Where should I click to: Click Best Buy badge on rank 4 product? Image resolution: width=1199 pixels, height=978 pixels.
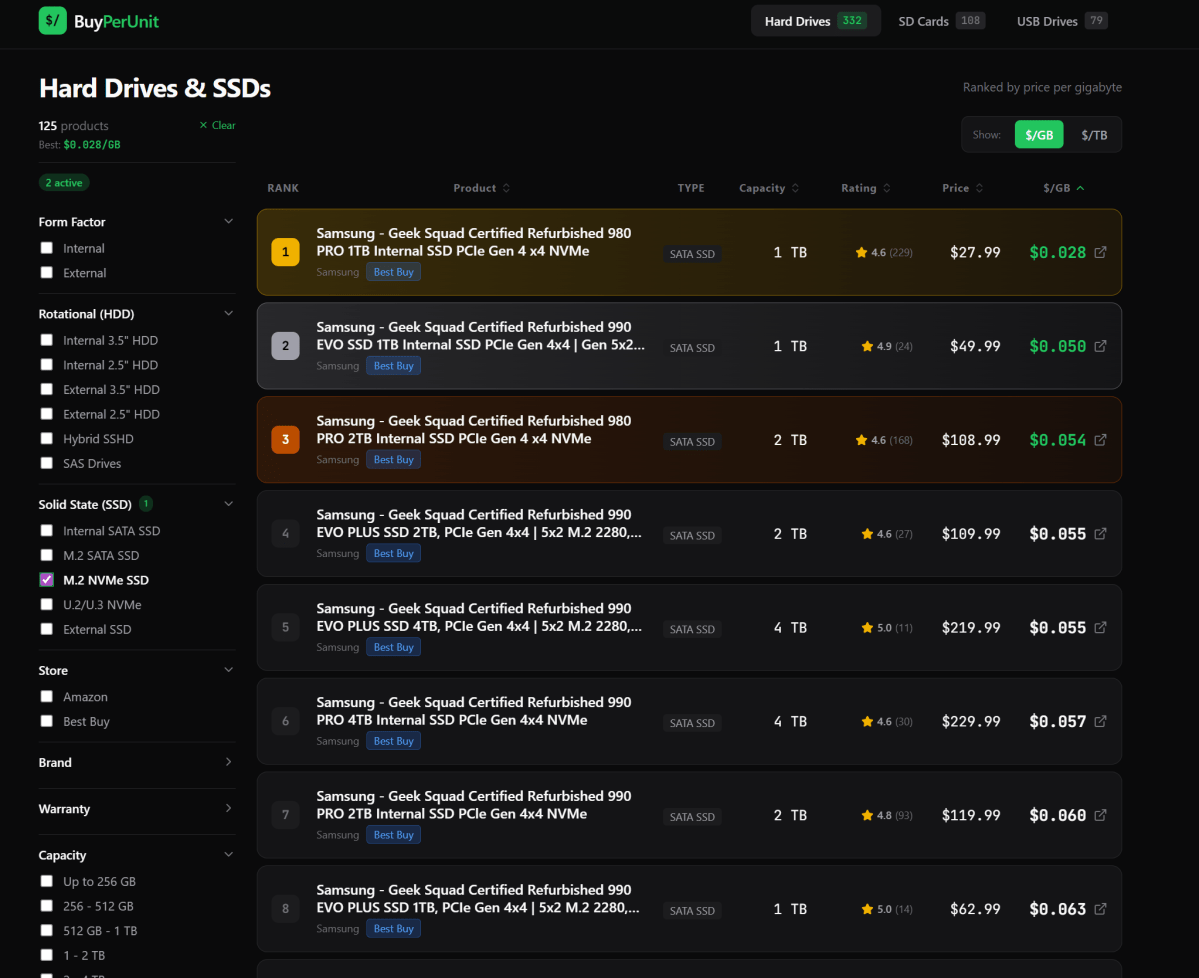[393, 554]
